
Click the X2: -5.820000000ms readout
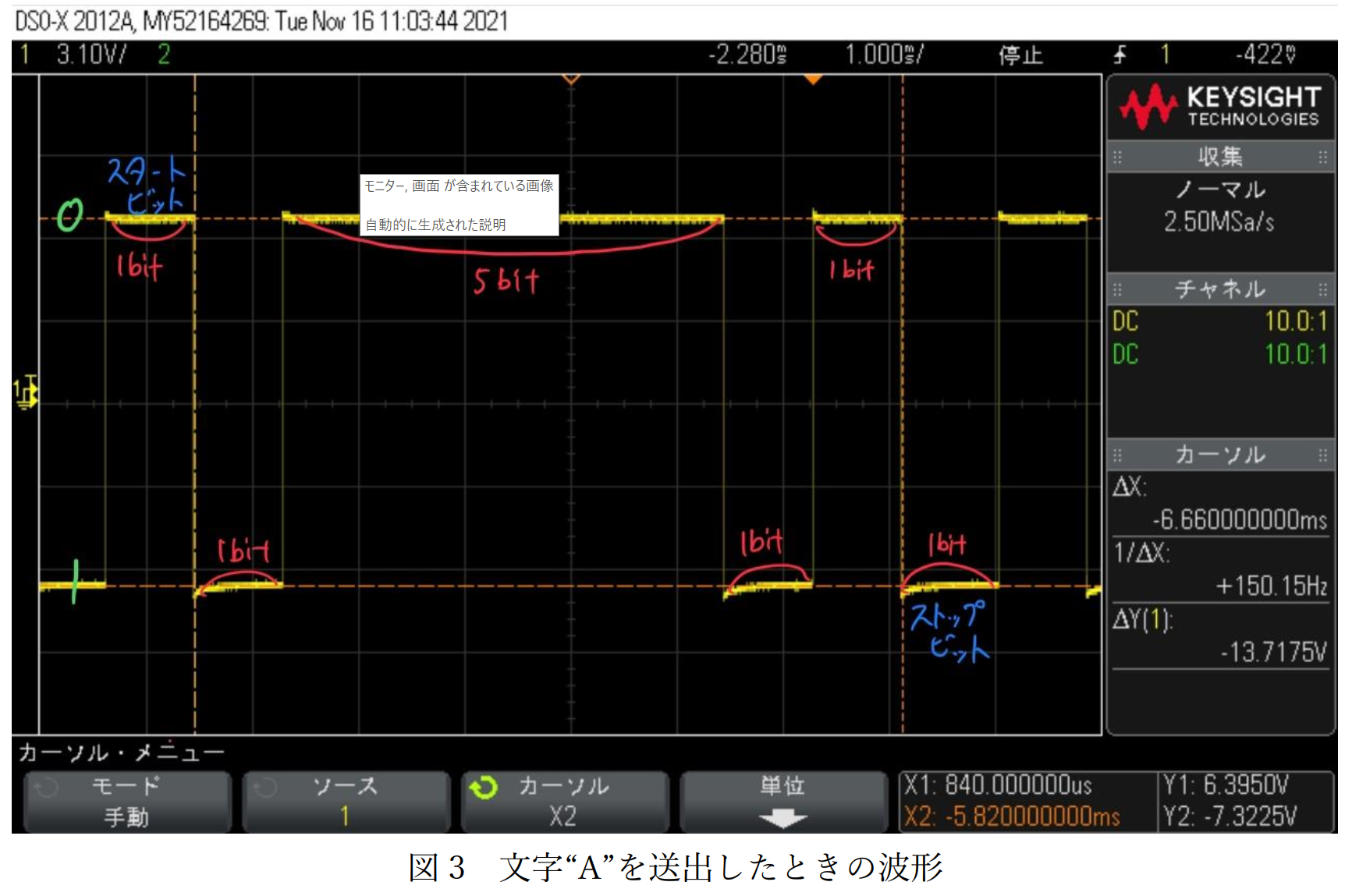pos(1012,816)
